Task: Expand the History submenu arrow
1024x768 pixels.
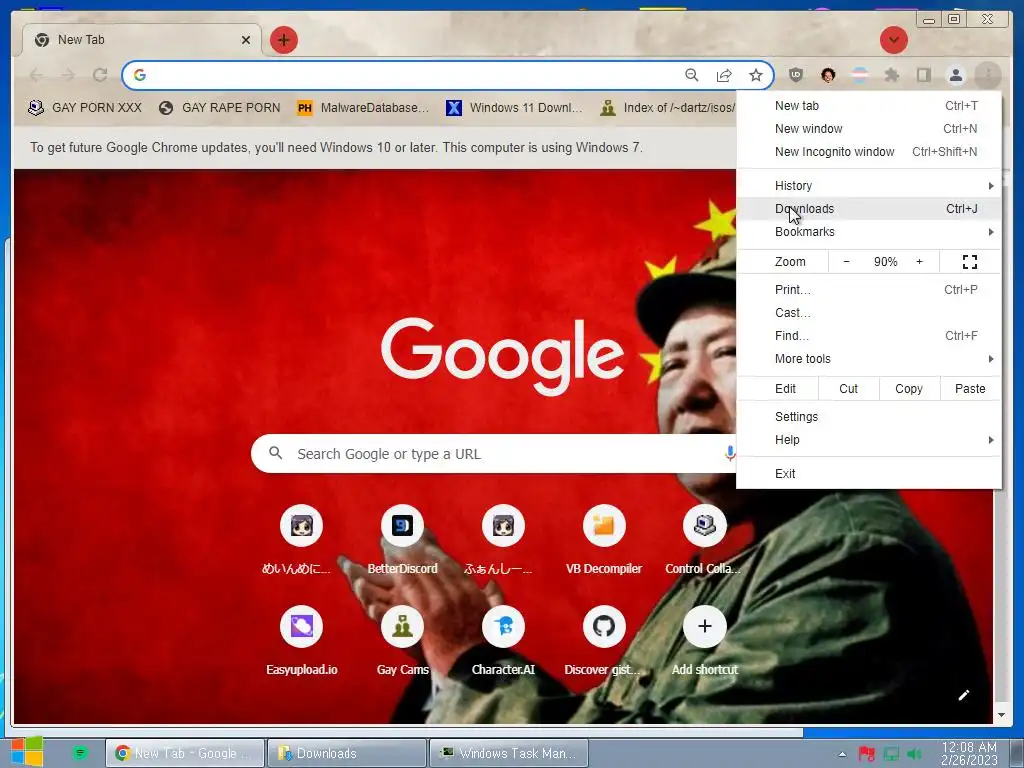Action: [x=991, y=186]
